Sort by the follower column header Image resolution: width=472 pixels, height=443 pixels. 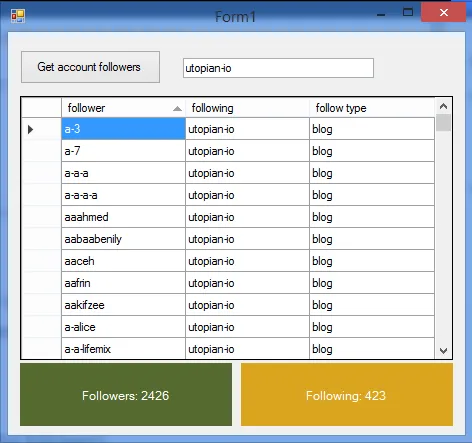tap(123, 108)
